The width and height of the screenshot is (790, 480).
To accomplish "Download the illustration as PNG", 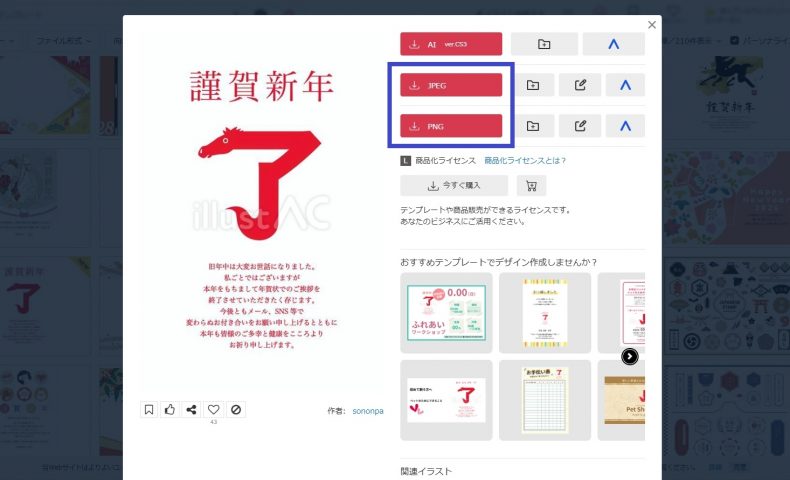I will (451, 126).
